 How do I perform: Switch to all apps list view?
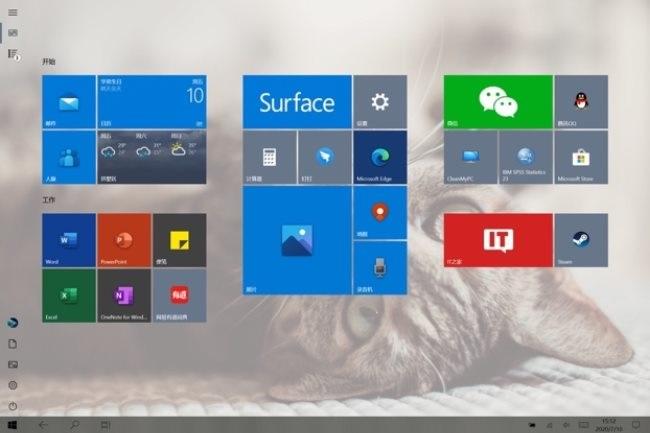coord(13,54)
